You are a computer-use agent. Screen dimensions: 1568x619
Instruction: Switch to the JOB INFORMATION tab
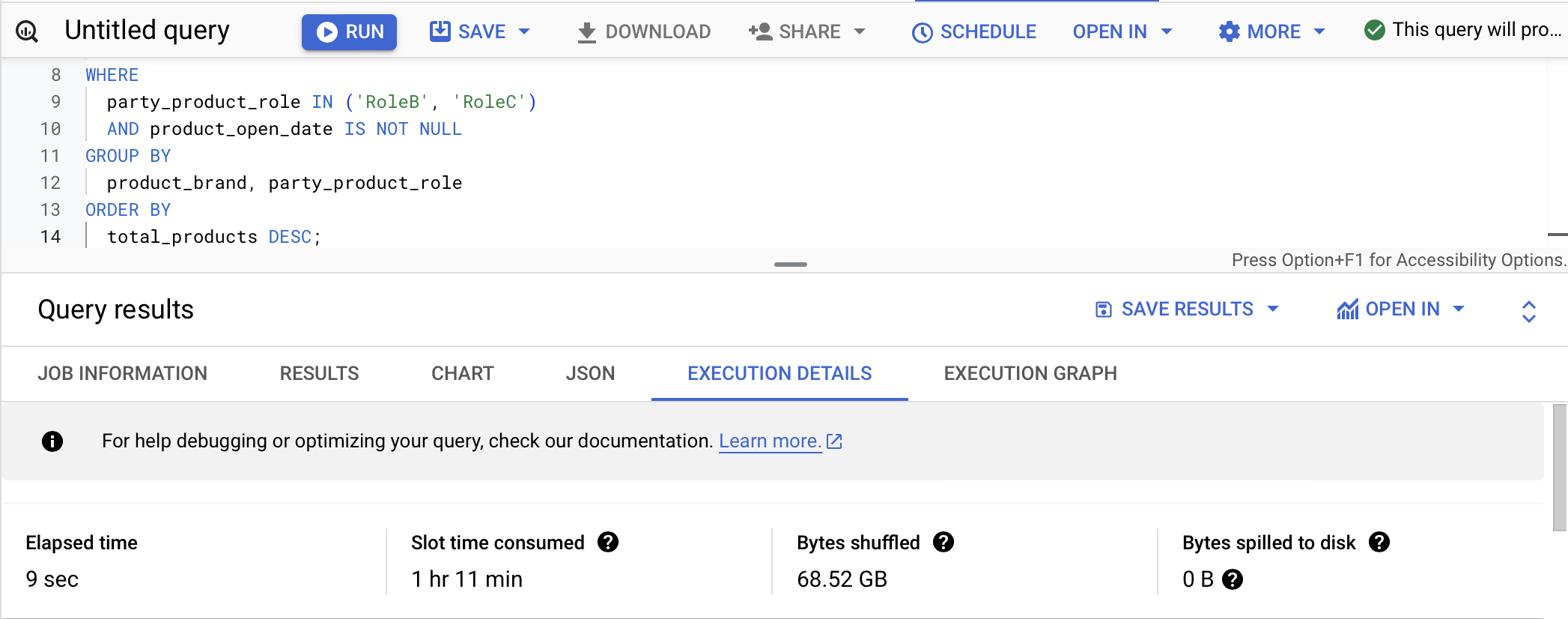[123, 373]
